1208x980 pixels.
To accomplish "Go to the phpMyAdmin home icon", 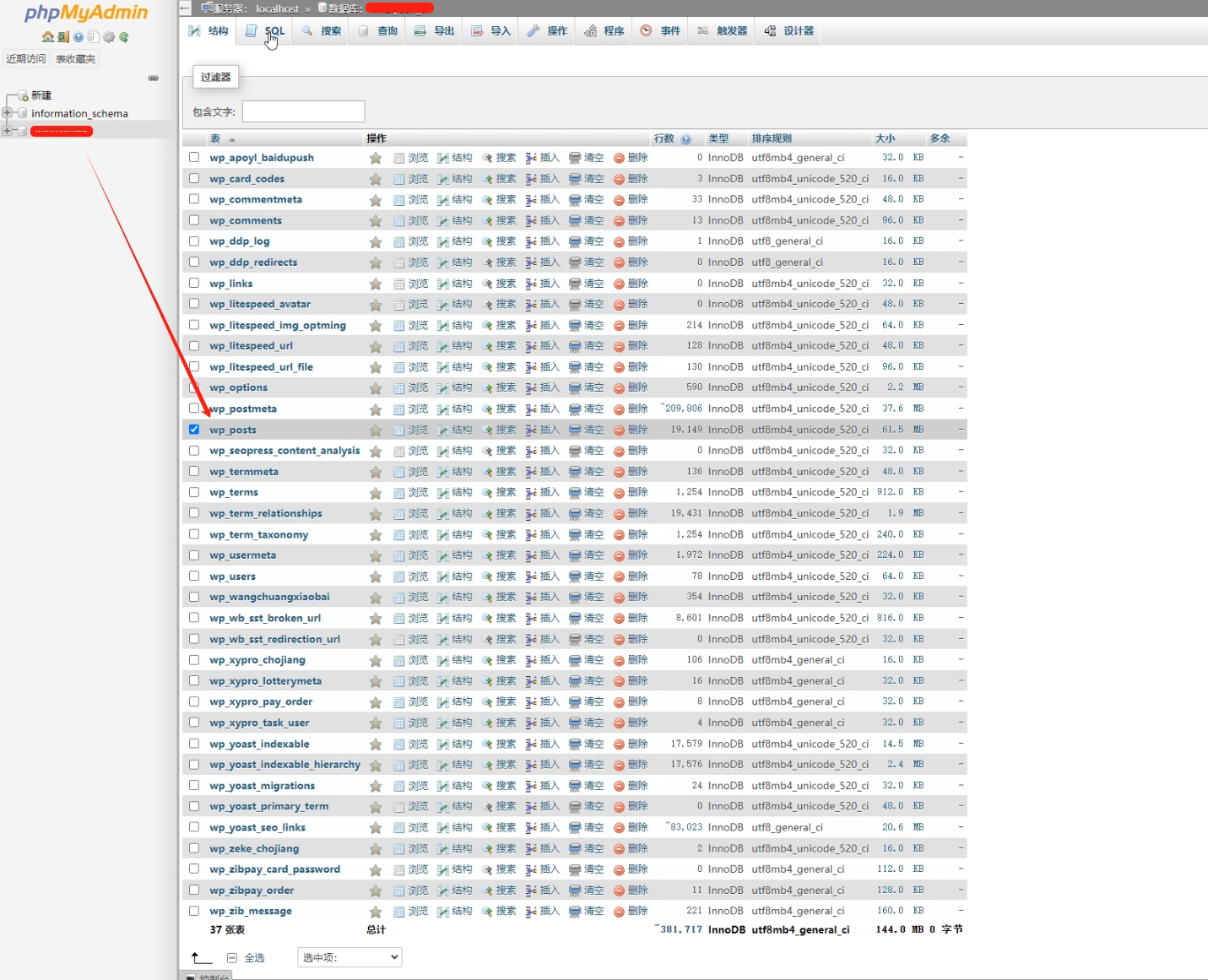I will click(47, 37).
